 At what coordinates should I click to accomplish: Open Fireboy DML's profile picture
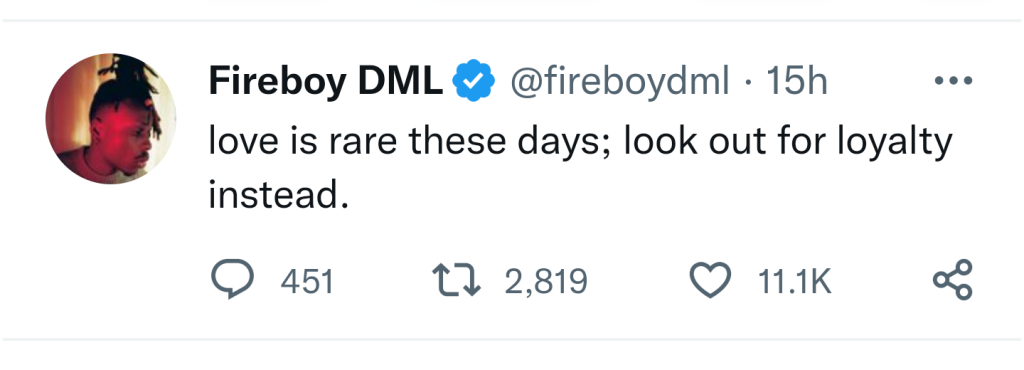pyautogui.click(x=110, y=118)
